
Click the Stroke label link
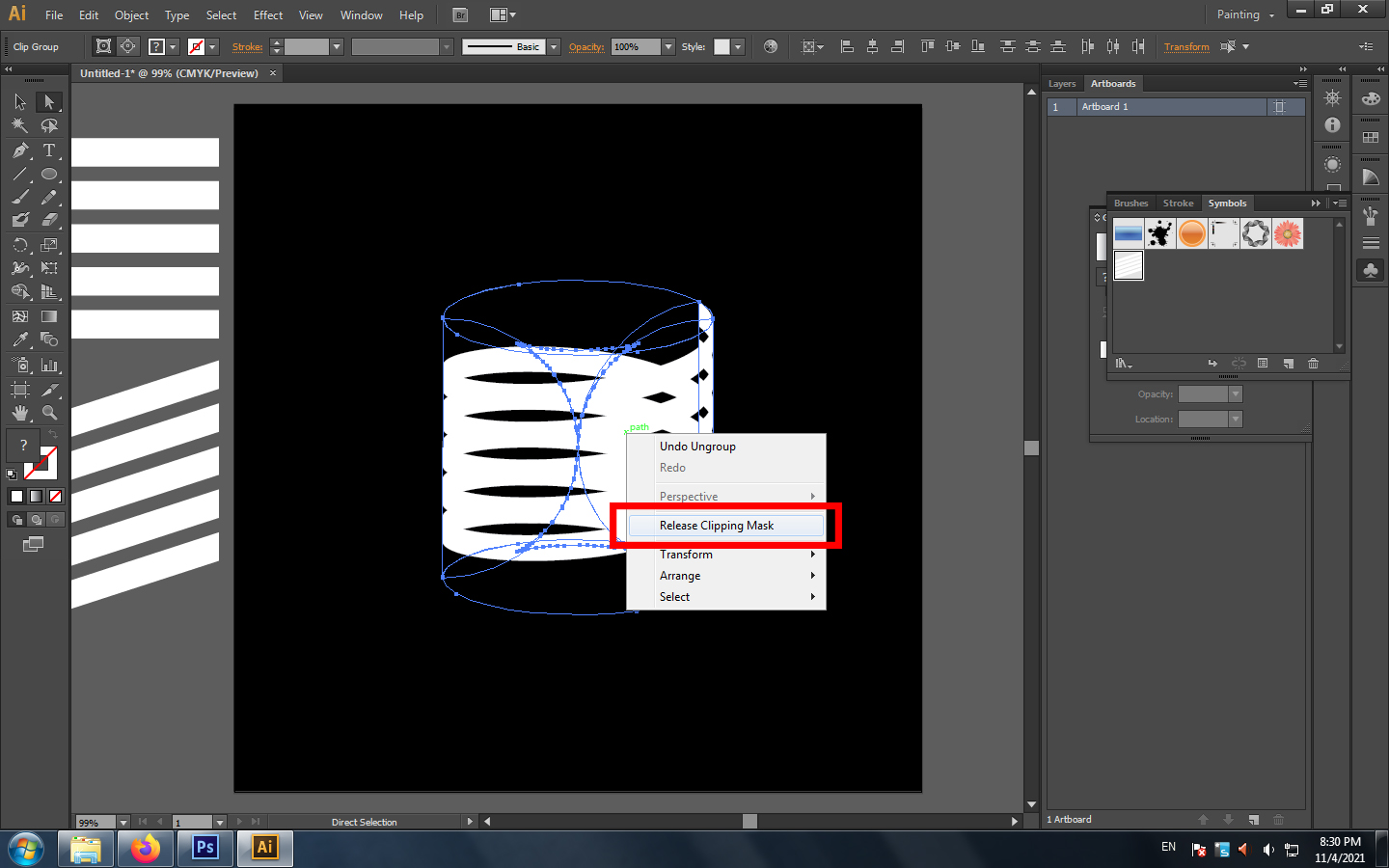[247, 46]
